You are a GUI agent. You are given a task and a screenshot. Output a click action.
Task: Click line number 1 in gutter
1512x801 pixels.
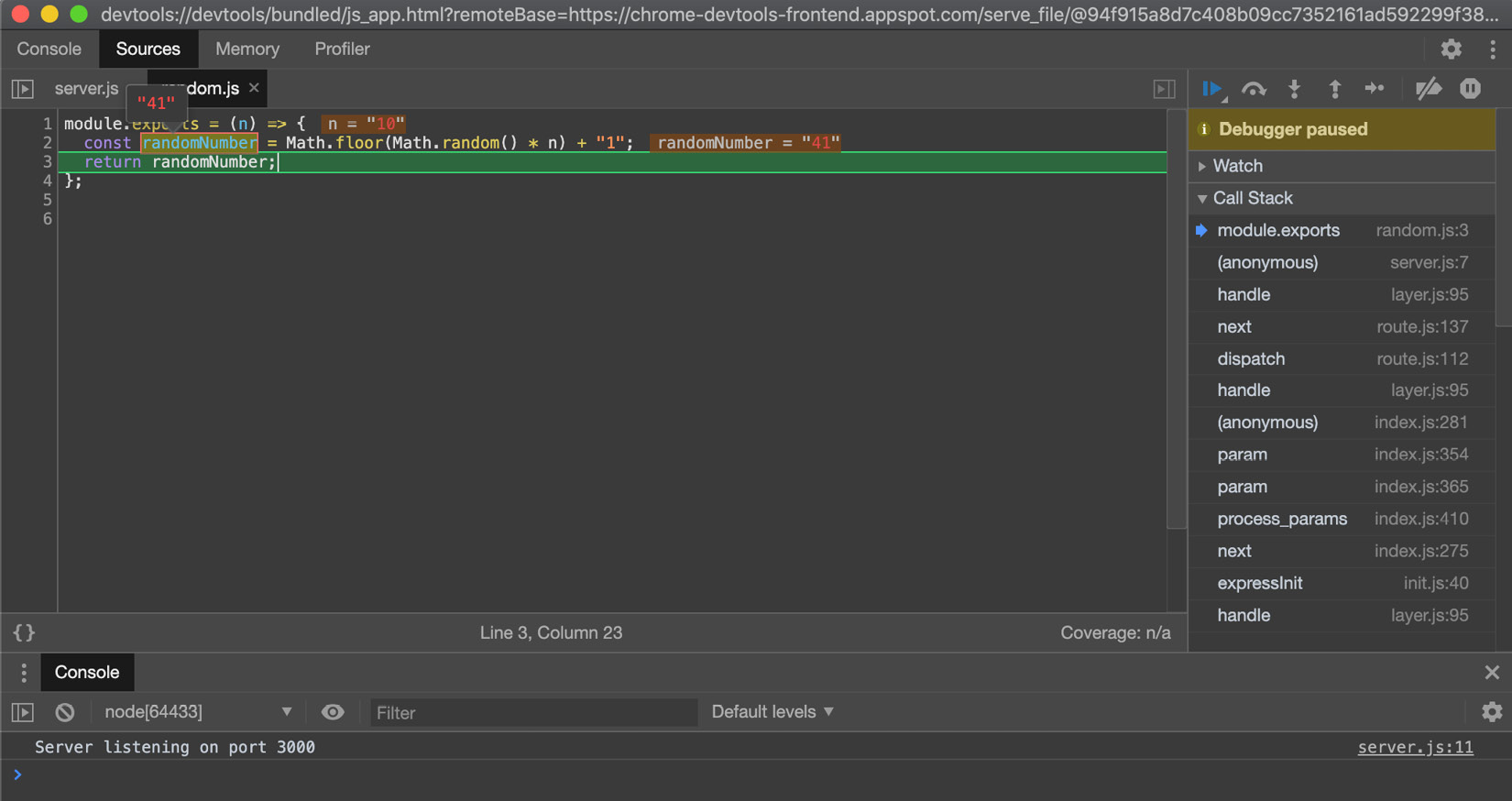pos(46,124)
